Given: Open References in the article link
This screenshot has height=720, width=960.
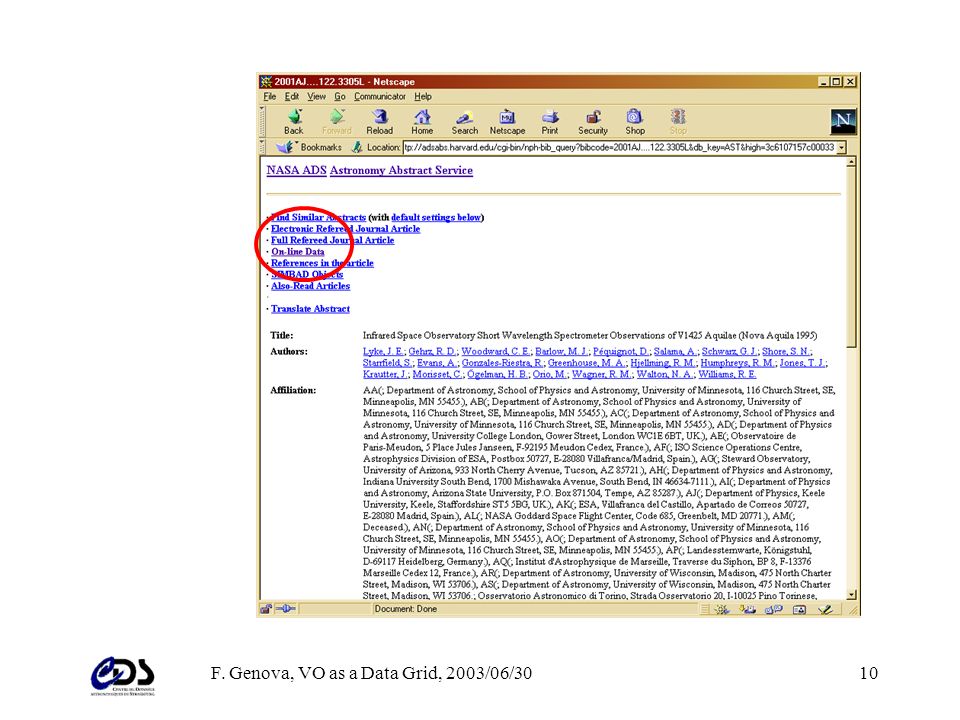Looking at the screenshot, I should 322,263.
